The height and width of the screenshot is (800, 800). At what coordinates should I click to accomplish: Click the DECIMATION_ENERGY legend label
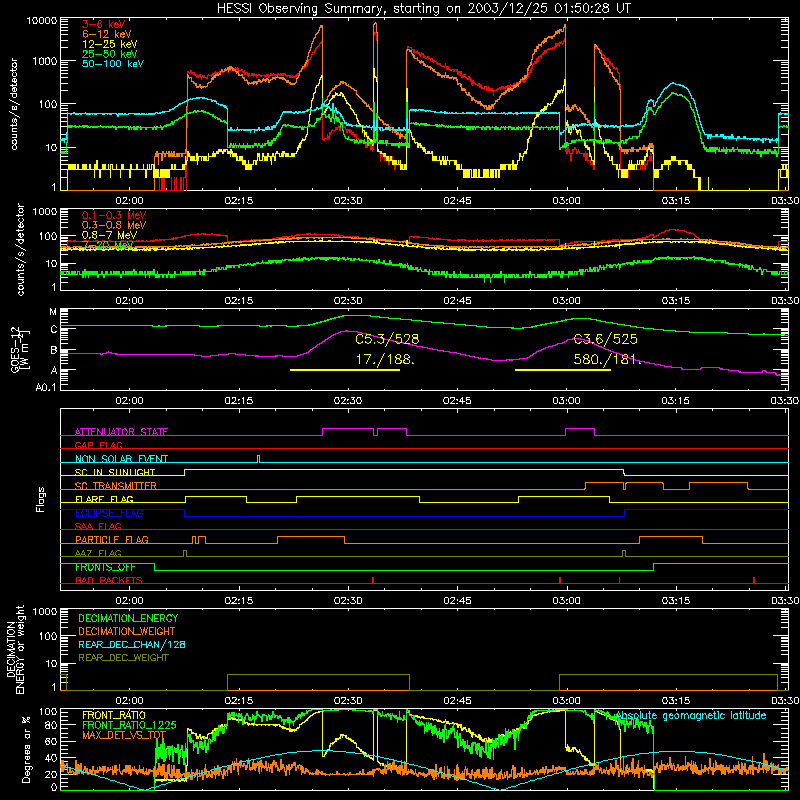coord(128,618)
